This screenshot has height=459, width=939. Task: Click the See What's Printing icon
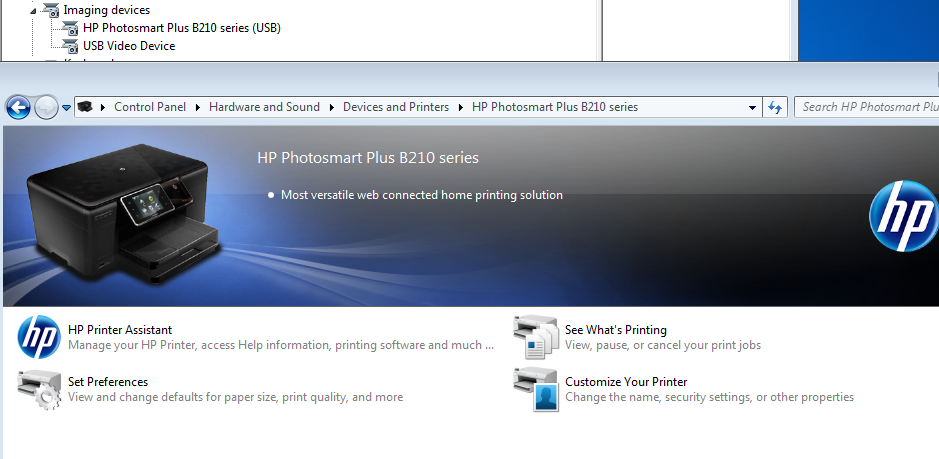pos(535,337)
